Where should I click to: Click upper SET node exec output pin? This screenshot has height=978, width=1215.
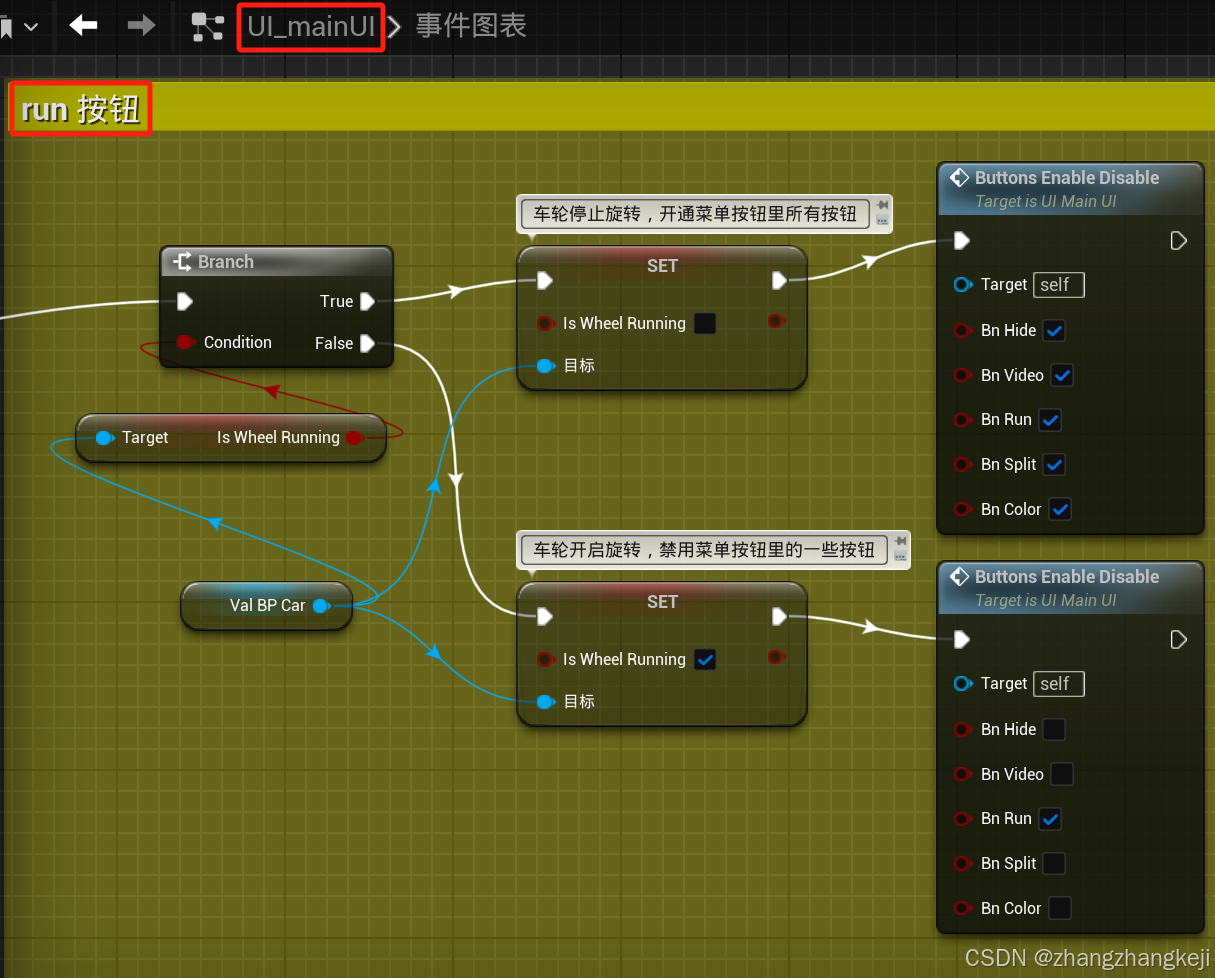[x=779, y=281]
